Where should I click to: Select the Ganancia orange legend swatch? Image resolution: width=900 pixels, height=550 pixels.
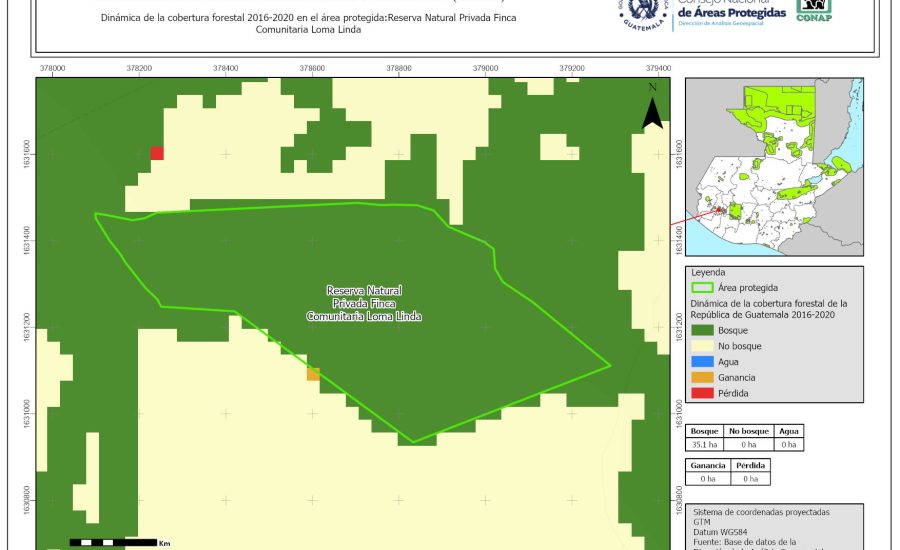point(702,377)
